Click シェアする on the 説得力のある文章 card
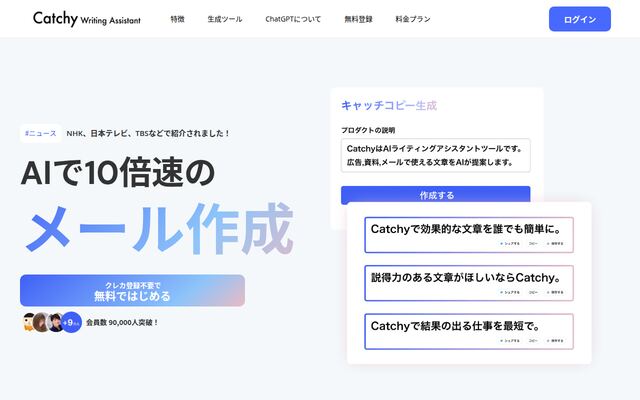 point(510,292)
